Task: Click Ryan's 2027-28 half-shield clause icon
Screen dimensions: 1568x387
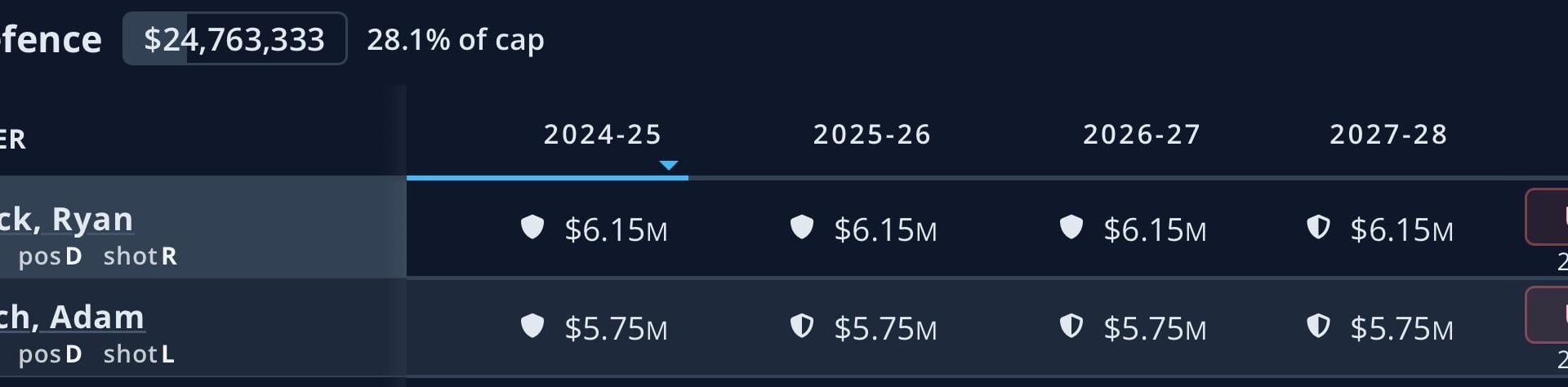Action: [1318, 227]
